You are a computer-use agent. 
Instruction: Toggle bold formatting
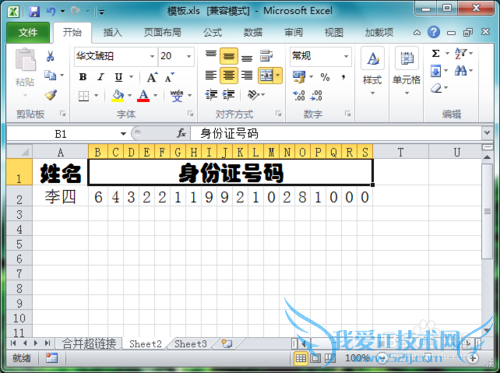[x=83, y=77]
